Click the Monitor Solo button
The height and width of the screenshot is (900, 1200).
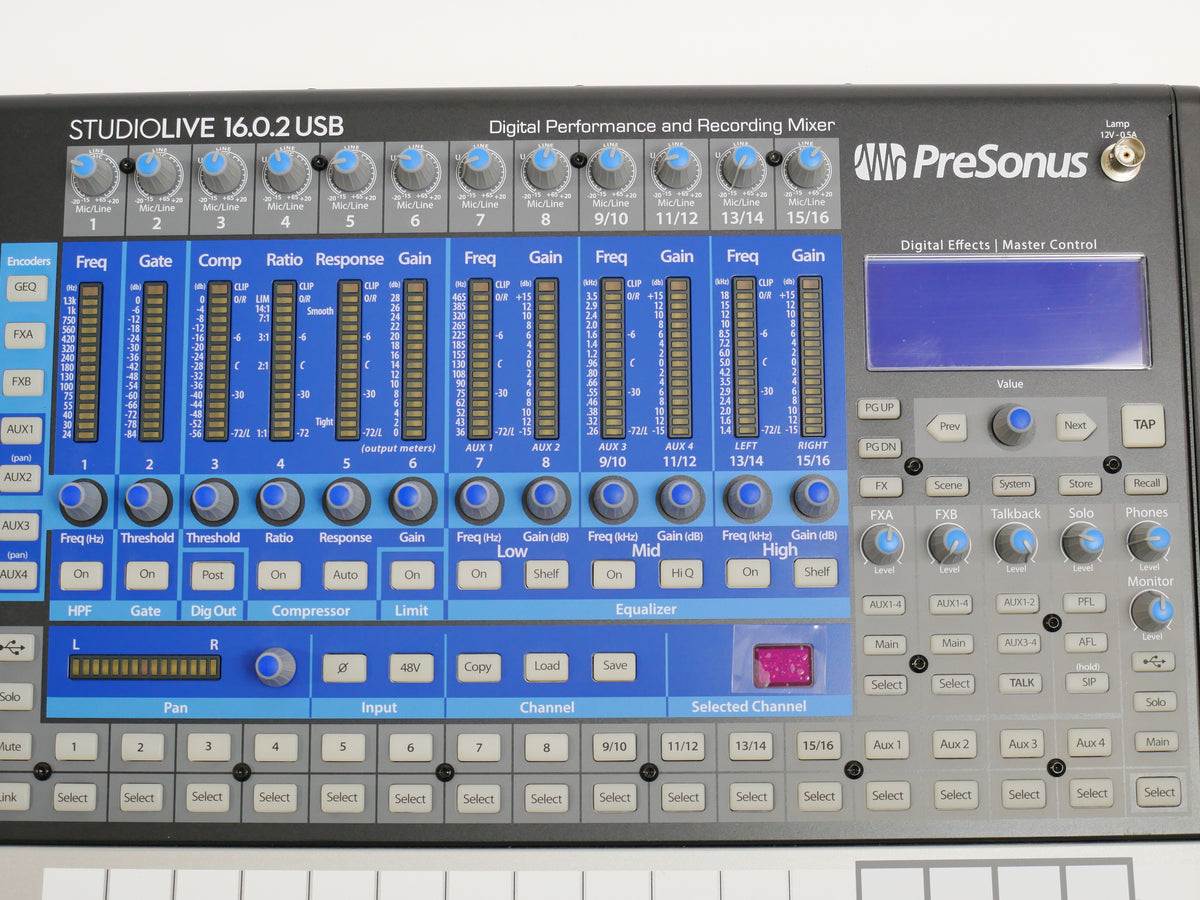[1155, 701]
